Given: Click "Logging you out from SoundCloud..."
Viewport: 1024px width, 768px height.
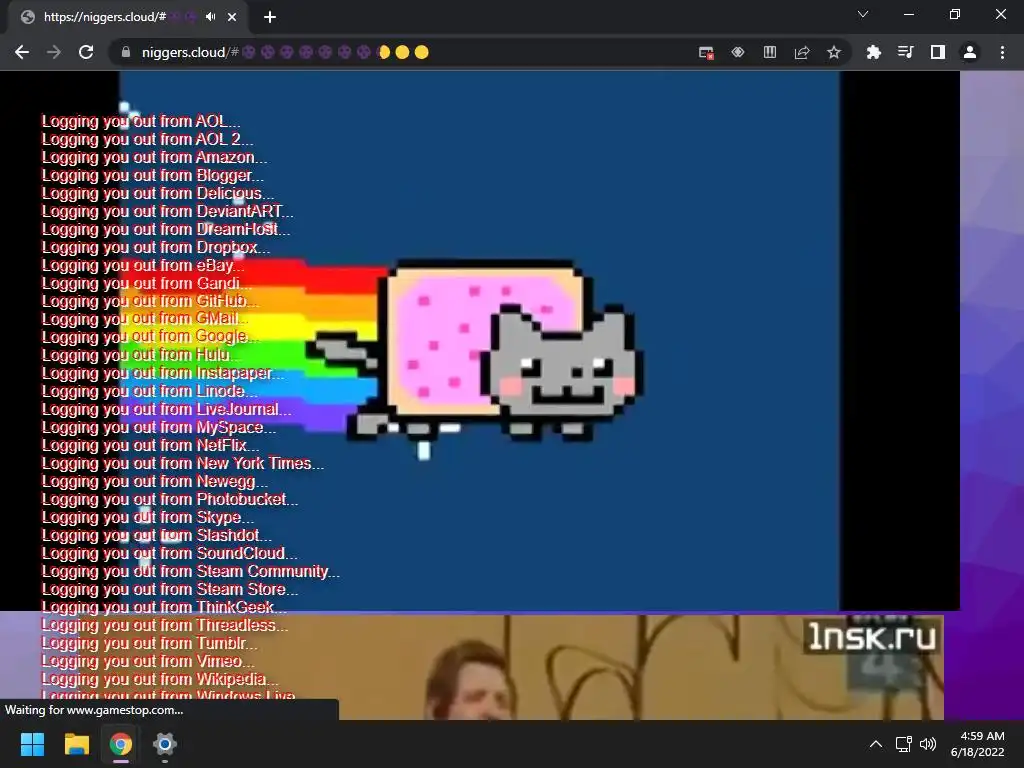Looking at the screenshot, I should 169,554.
